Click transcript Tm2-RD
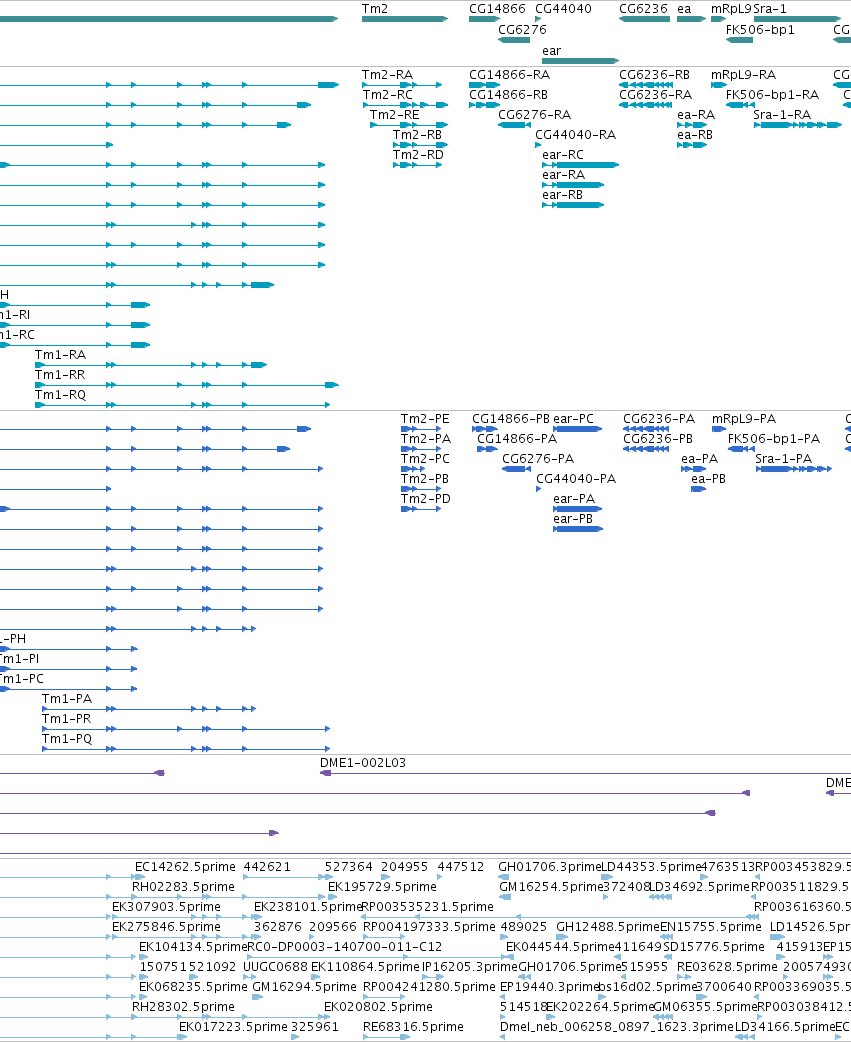This screenshot has width=851, height=1042. click(417, 165)
